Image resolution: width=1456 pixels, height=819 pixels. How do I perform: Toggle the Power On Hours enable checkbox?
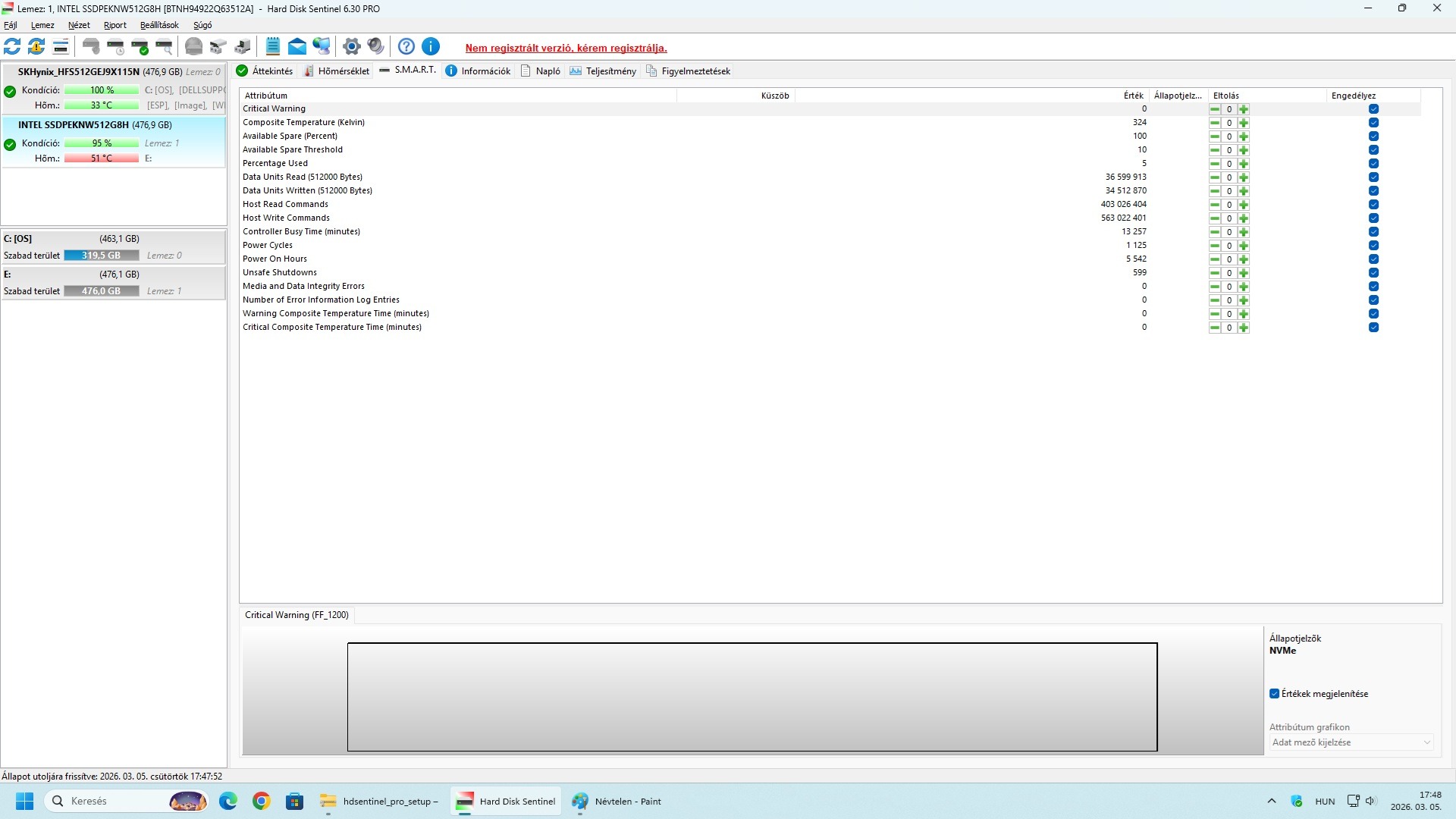[1373, 259]
